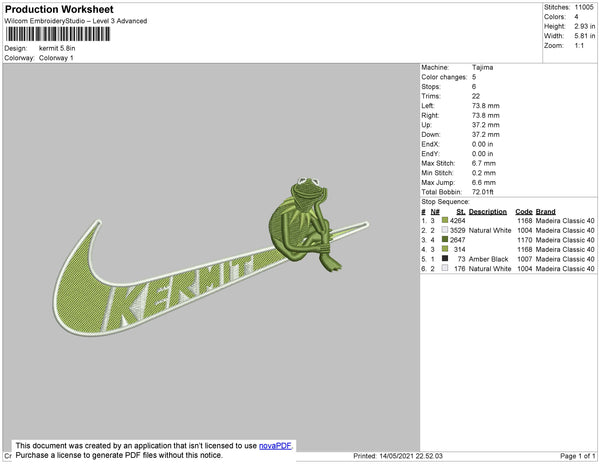Click the Stop Sequence heading
The height and width of the screenshot is (464, 600).
[x=445, y=202]
